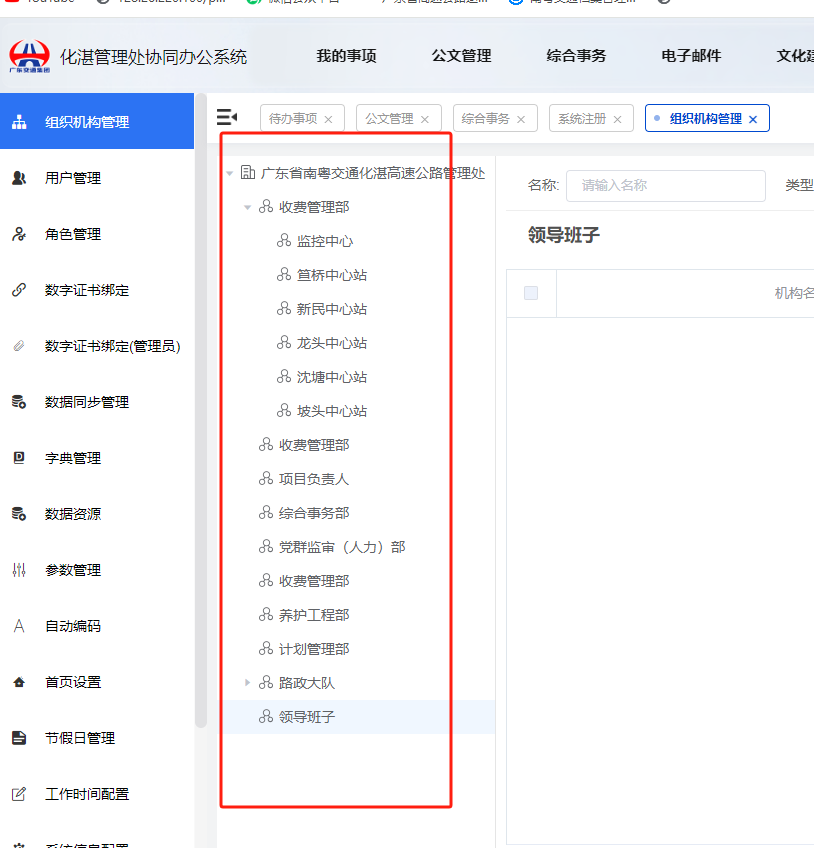Click the node icon beside 项目负责人
This screenshot has width=814, height=848.
[266, 479]
